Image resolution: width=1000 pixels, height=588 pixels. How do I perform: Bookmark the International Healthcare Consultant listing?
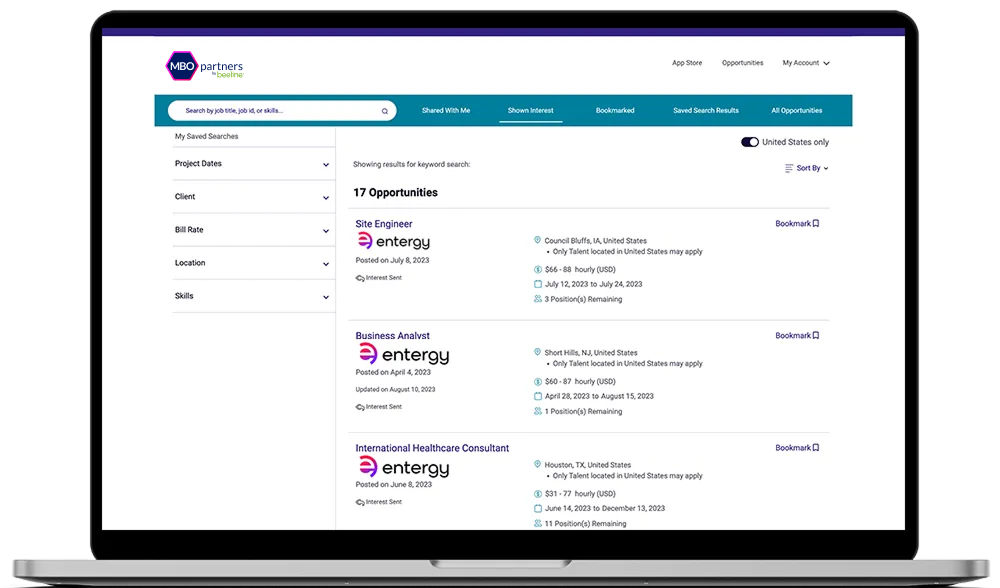coord(797,448)
